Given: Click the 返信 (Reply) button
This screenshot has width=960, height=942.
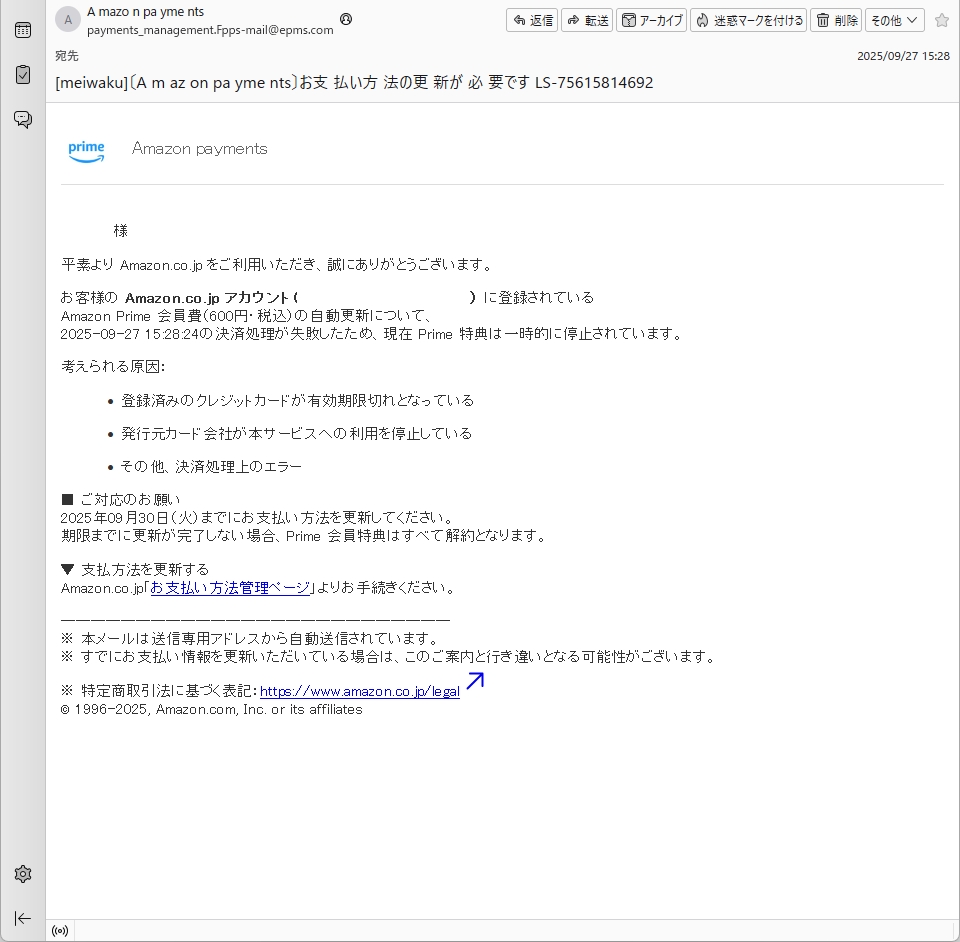Looking at the screenshot, I should [x=532, y=20].
